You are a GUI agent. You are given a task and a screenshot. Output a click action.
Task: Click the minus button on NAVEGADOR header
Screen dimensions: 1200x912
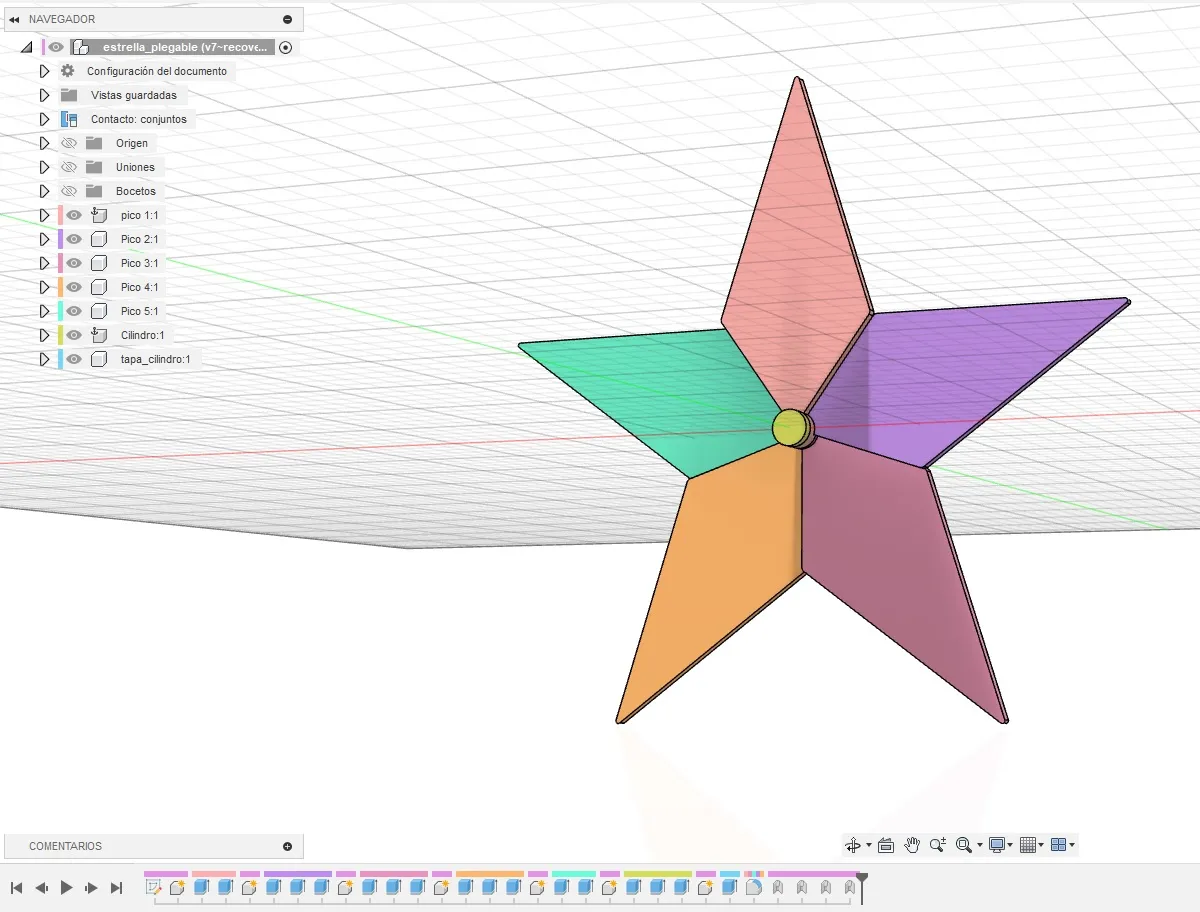coord(288,19)
